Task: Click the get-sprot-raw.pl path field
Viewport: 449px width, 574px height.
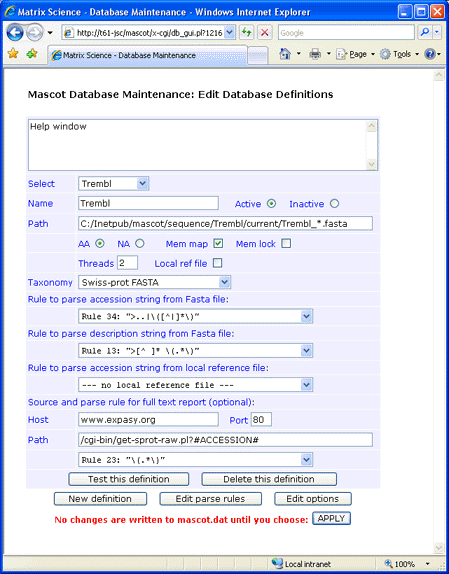Action: click(225, 440)
